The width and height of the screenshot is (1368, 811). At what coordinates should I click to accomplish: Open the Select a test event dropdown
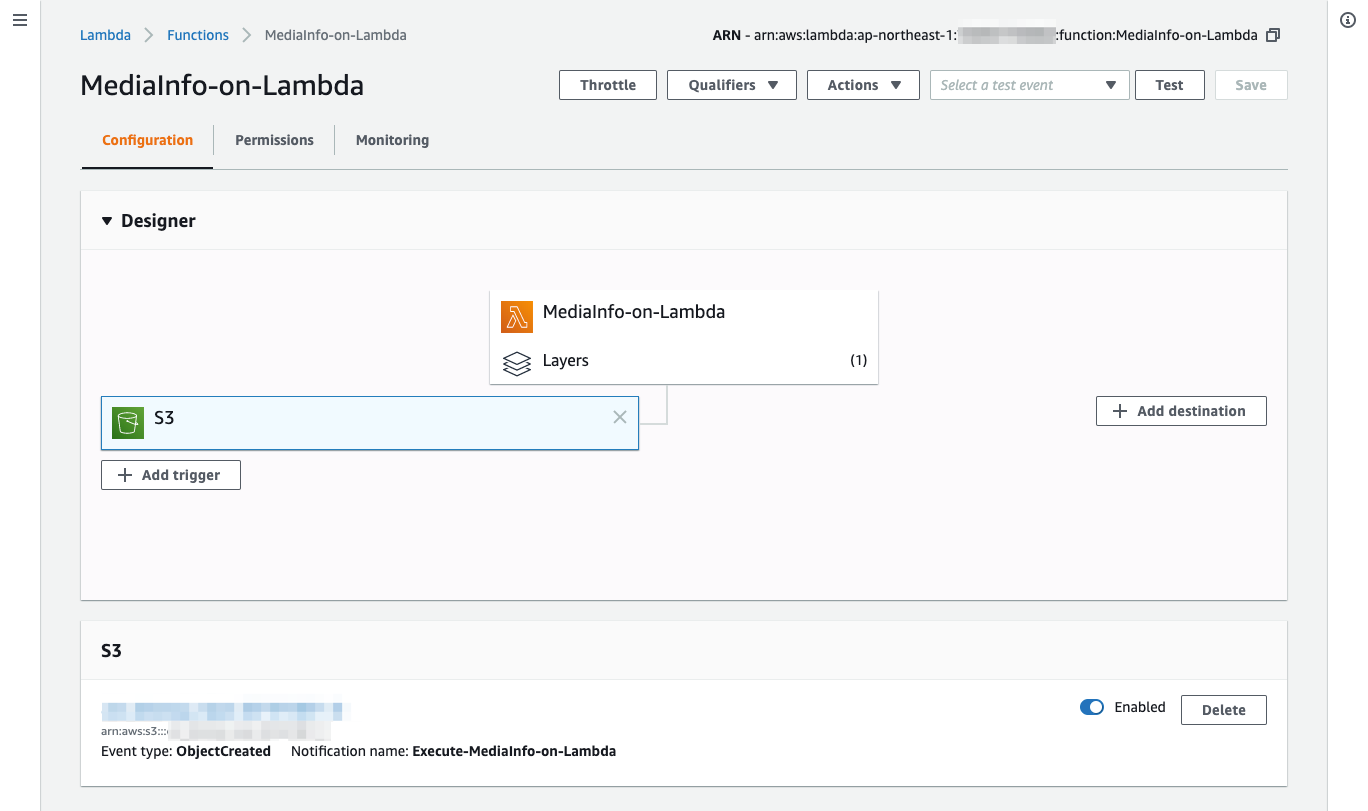click(x=1029, y=85)
